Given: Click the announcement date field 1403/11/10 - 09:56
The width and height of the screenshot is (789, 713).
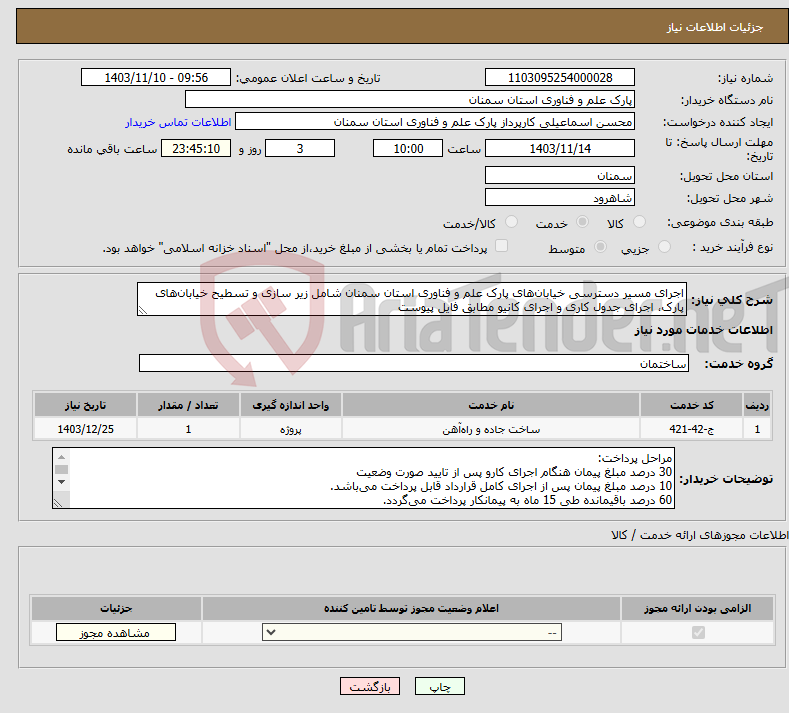Looking at the screenshot, I should click(156, 77).
